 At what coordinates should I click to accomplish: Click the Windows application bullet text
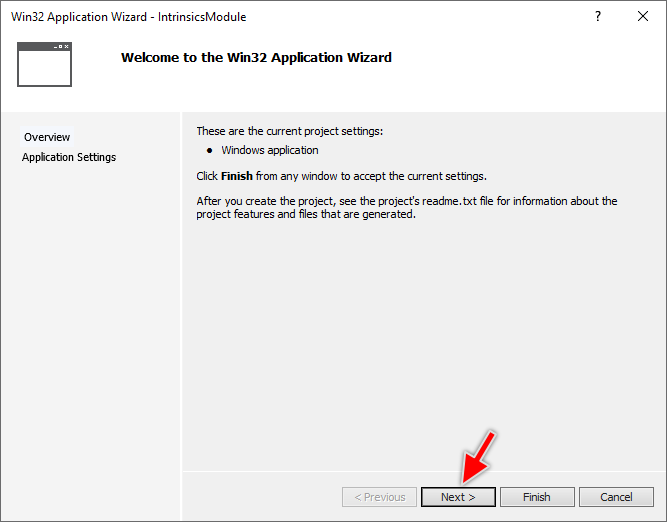click(x=270, y=151)
